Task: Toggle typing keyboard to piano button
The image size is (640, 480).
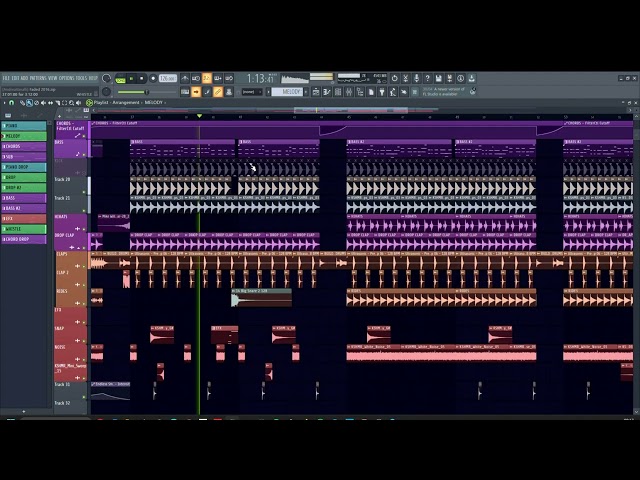Action: (185, 92)
